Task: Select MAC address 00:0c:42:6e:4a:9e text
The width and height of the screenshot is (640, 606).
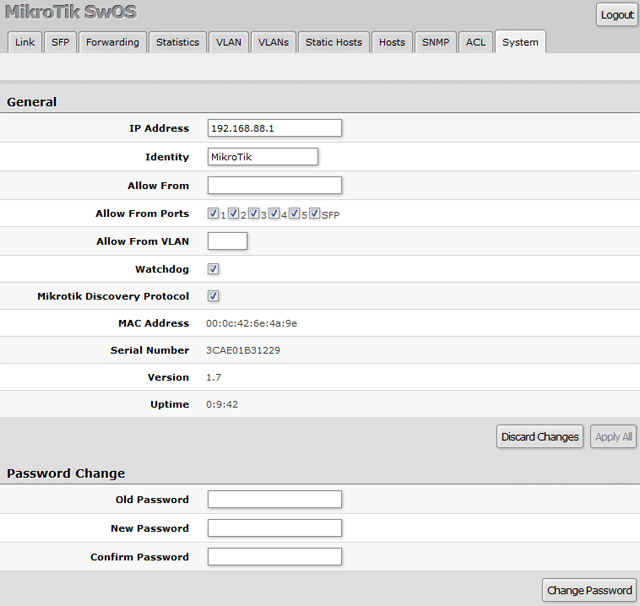Action: point(251,324)
